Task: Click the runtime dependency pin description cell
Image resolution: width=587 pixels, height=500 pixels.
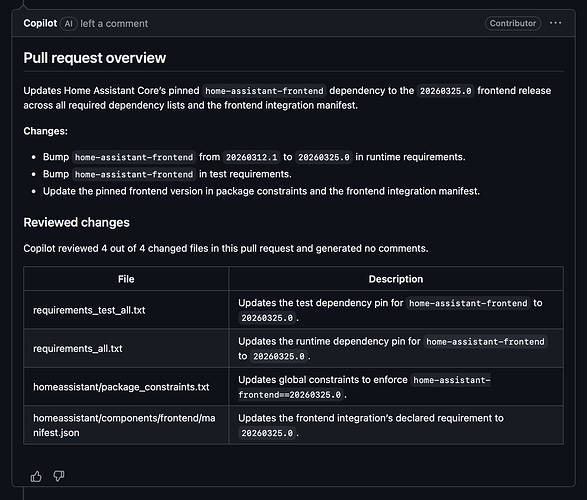Action: (396, 348)
